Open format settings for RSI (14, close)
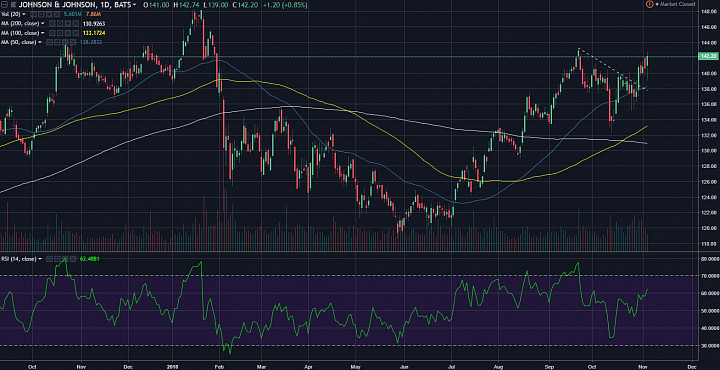The width and height of the screenshot is (720, 370). (x=56, y=259)
